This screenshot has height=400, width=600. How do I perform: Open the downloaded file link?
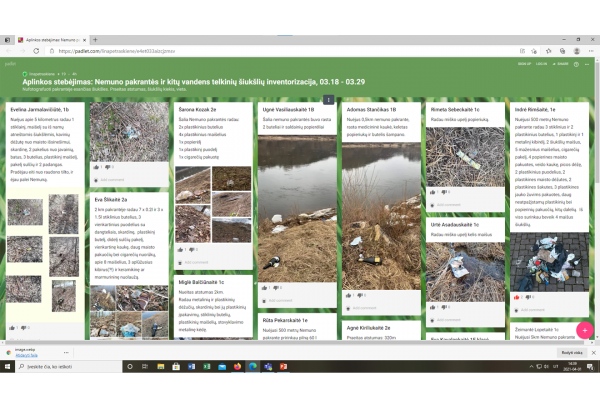[x=26, y=355]
